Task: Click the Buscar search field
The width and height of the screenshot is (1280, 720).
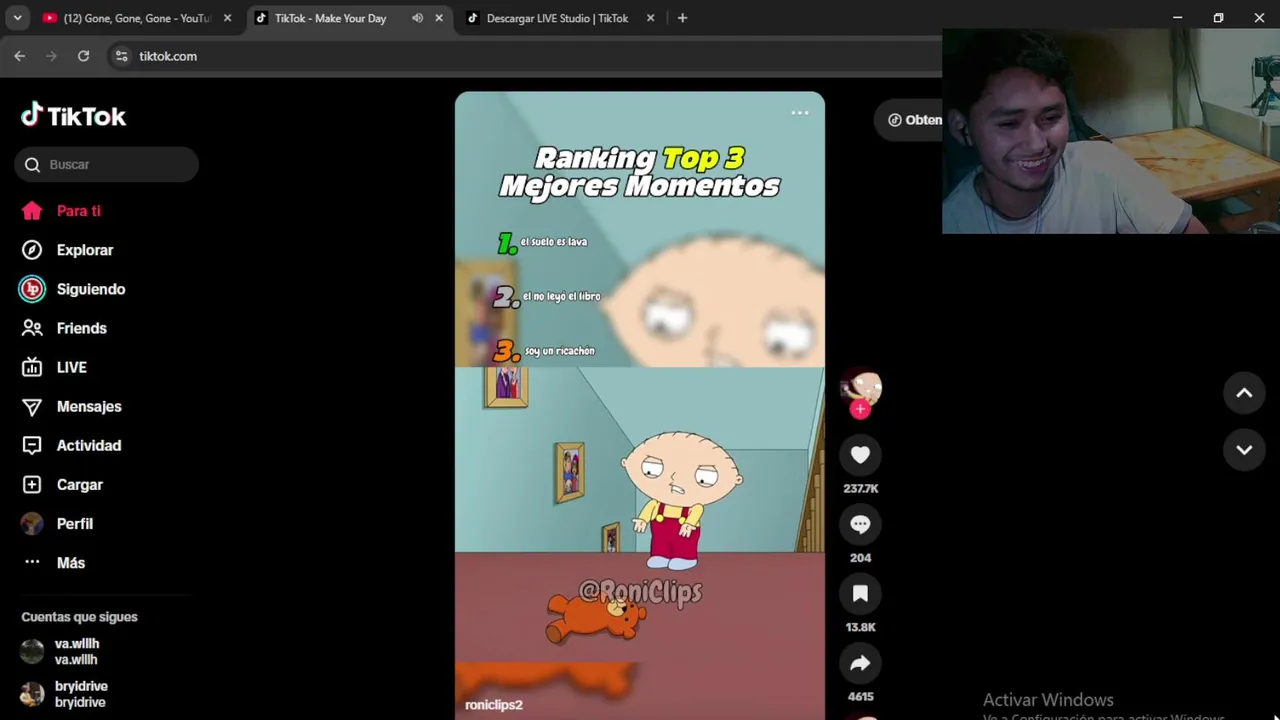Action: [107, 164]
